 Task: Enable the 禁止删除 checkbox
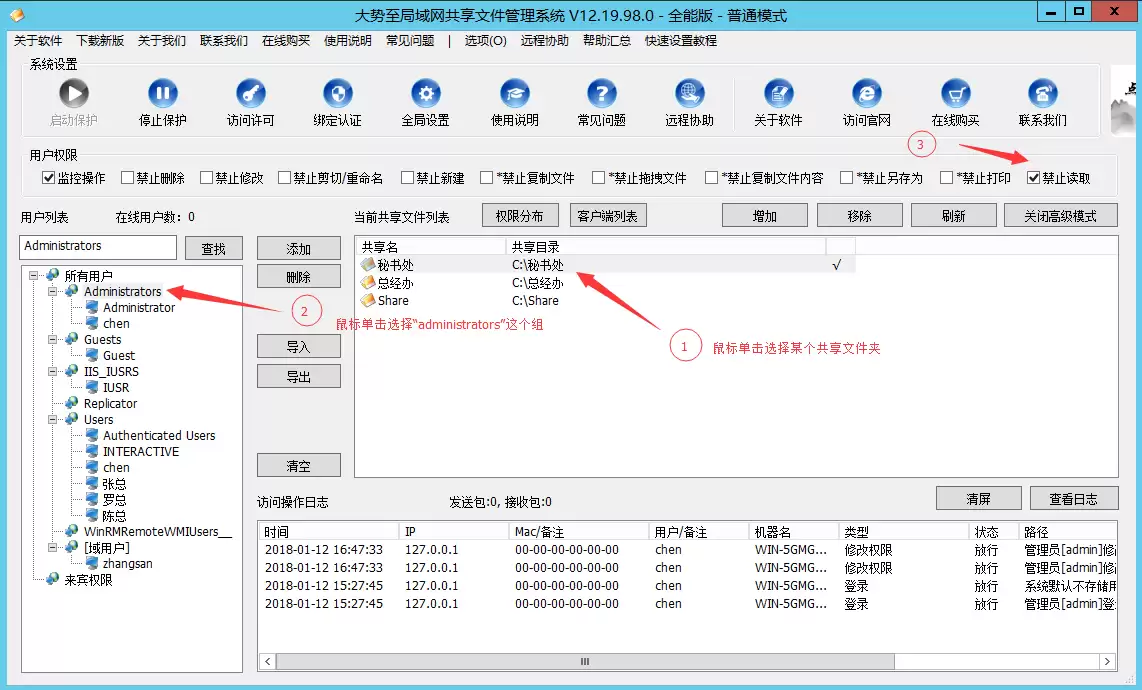coord(127,178)
